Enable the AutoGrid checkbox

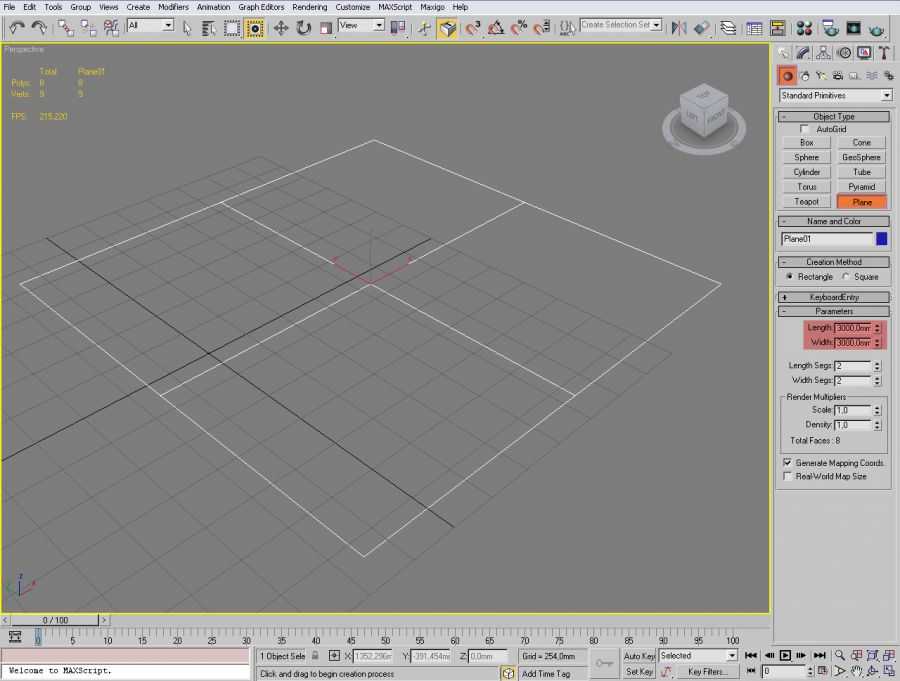tap(806, 129)
